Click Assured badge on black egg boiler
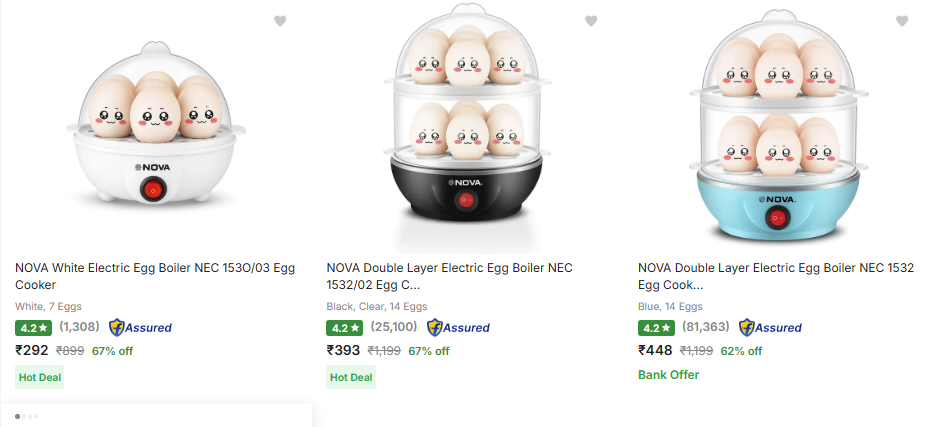Screen dimensions: 938x427 (x=458, y=327)
